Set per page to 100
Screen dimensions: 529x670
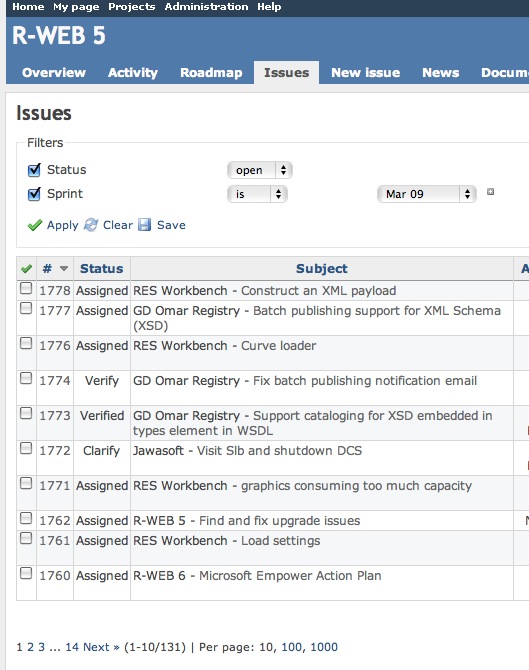coord(291,647)
